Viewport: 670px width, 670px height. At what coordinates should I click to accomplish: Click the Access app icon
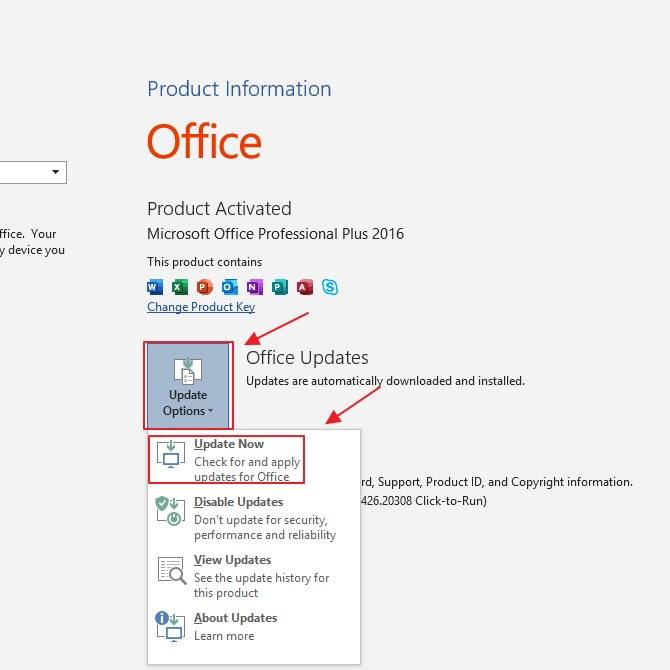tap(305, 287)
